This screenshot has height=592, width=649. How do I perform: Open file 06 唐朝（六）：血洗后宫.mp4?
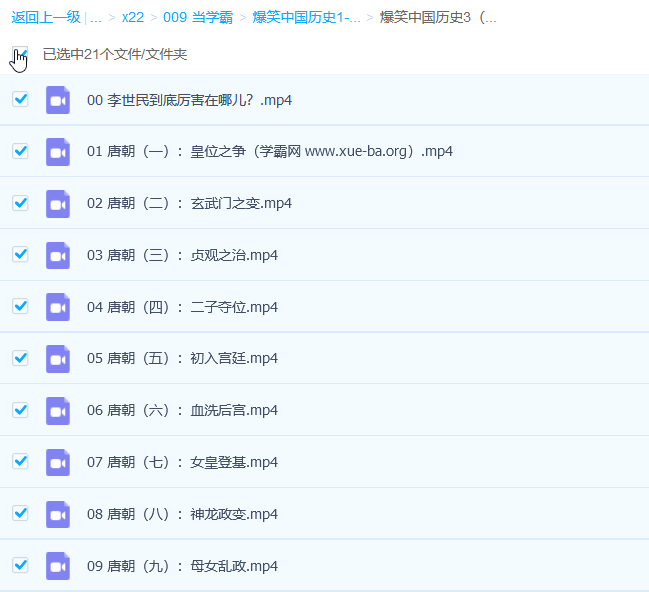pyautogui.click(x=182, y=410)
